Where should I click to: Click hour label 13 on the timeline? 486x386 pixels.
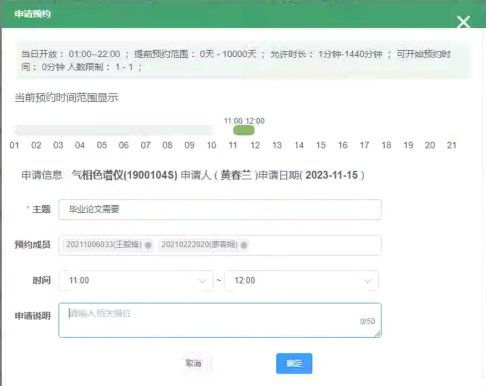[x=277, y=145]
